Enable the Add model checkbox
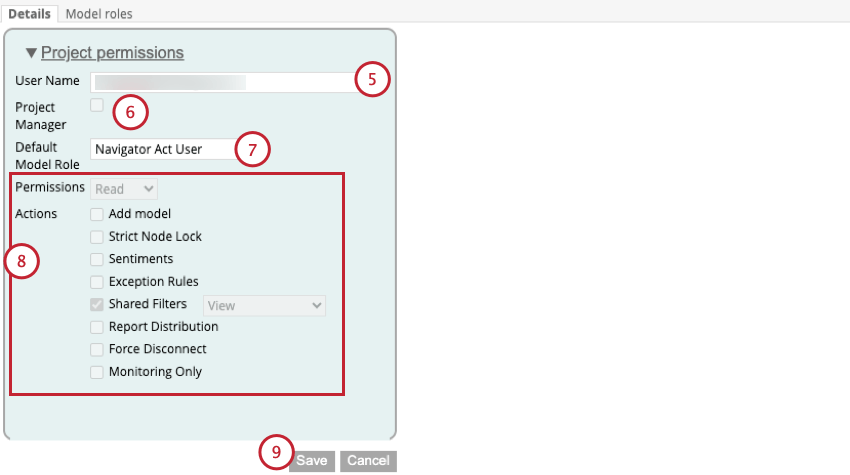Image resolution: width=850 pixels, height=475 pixels. [x=96, y=214]
